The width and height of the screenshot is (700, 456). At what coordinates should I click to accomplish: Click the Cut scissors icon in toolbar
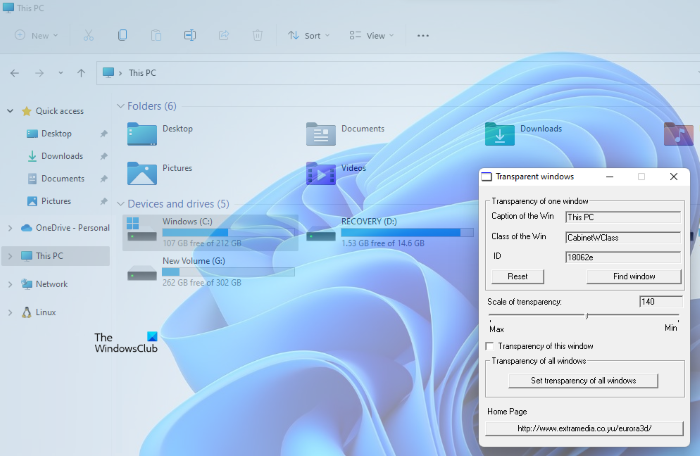click(x=88, y=35)
